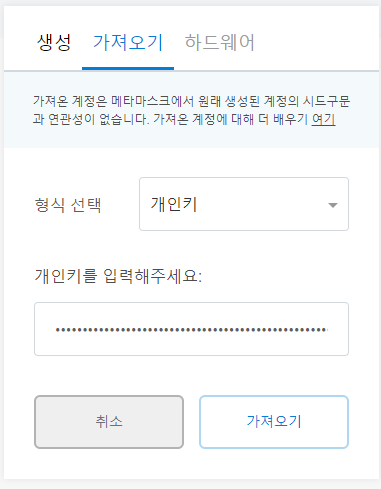Viewport: 381px width, 489px height.
Task: Open the 여기 link about imported accounts
Action: point(323,119)
